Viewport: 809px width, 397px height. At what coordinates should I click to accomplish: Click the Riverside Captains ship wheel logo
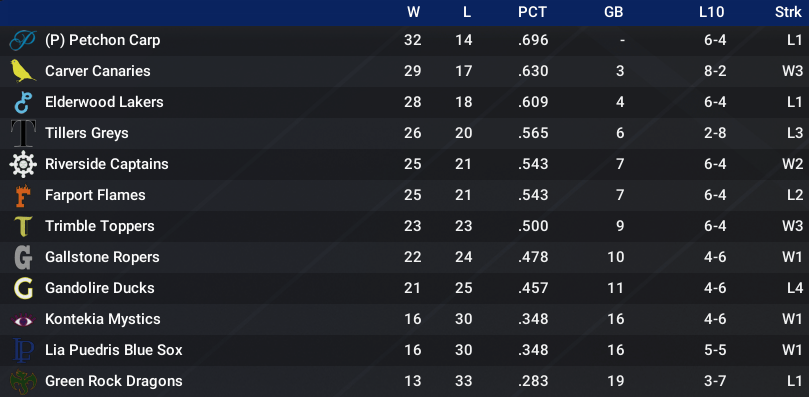click(x=23, y=164)
